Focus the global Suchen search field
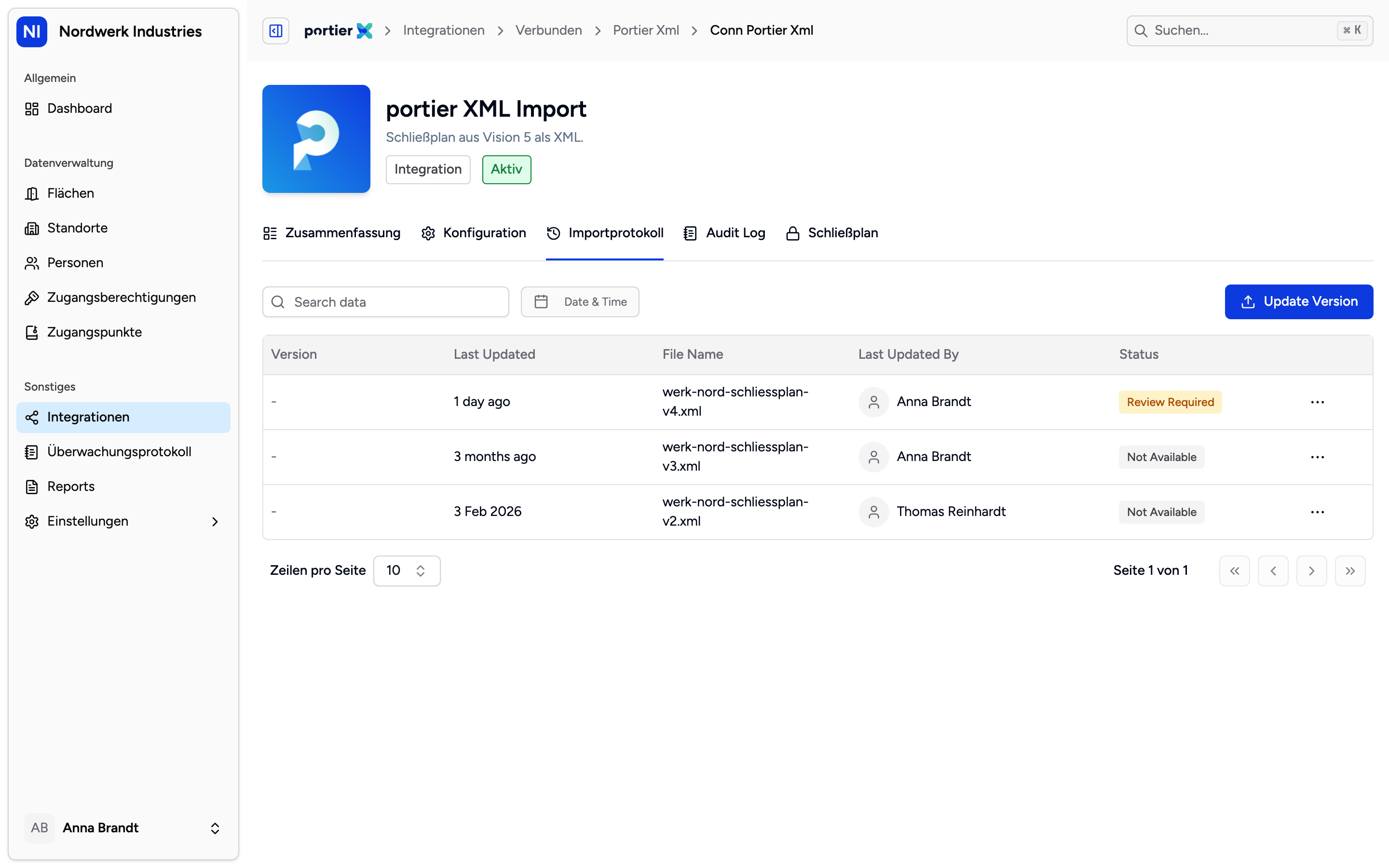Viewport: 1389px width, 868px height. click(1250, 30)
